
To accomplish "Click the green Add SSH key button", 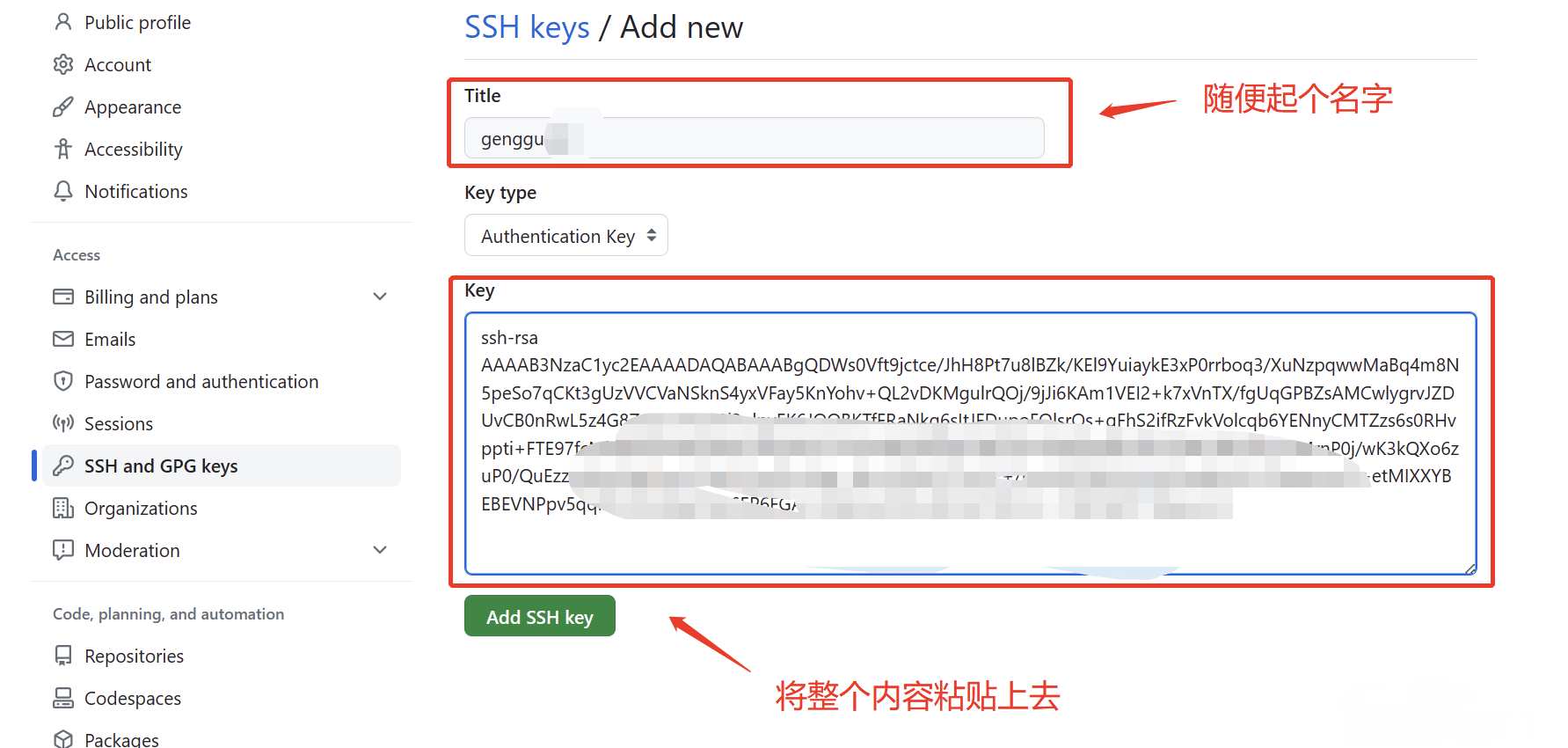I will coord(540,616).
